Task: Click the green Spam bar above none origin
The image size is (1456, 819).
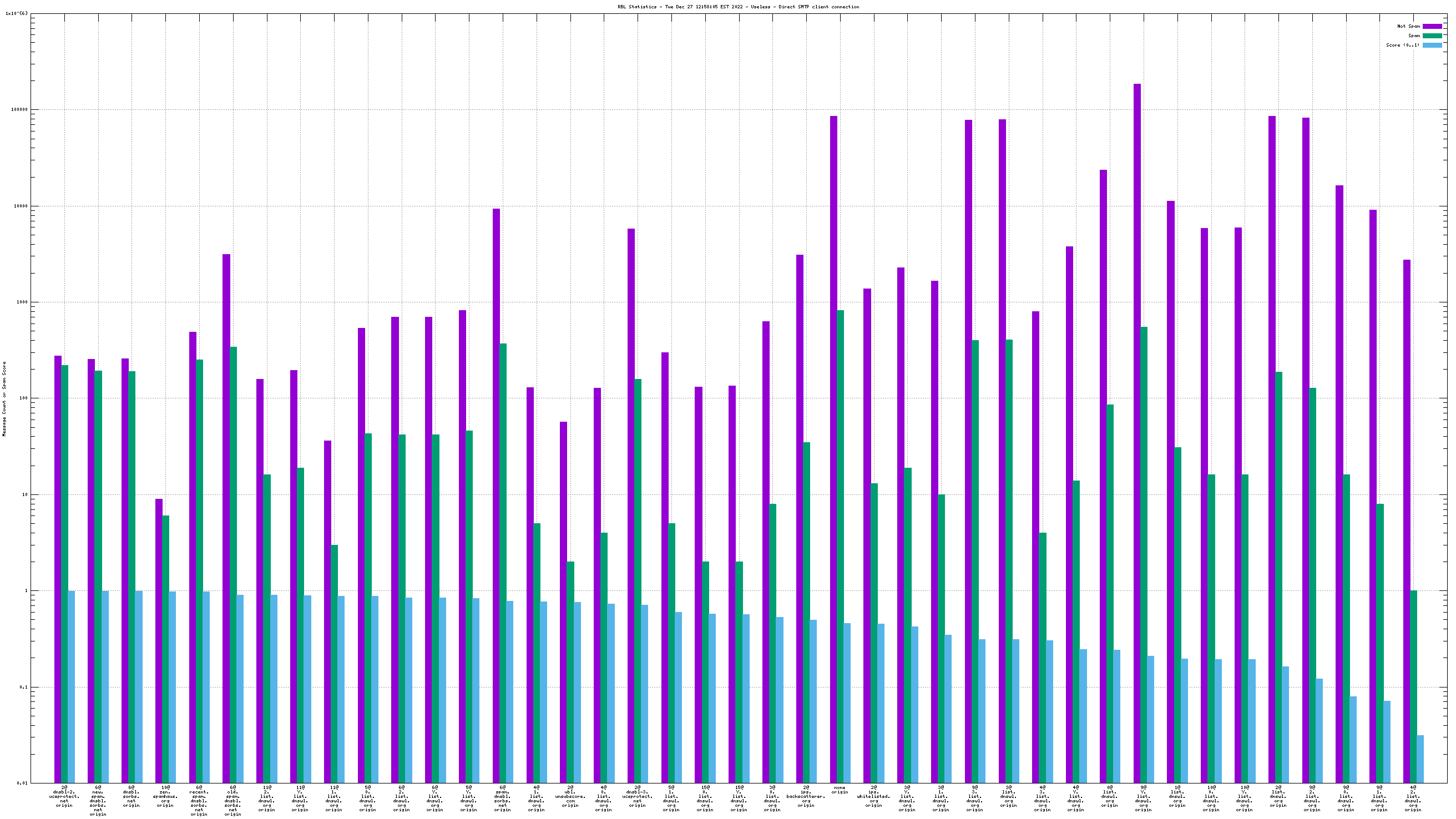Action: (840, 546)
